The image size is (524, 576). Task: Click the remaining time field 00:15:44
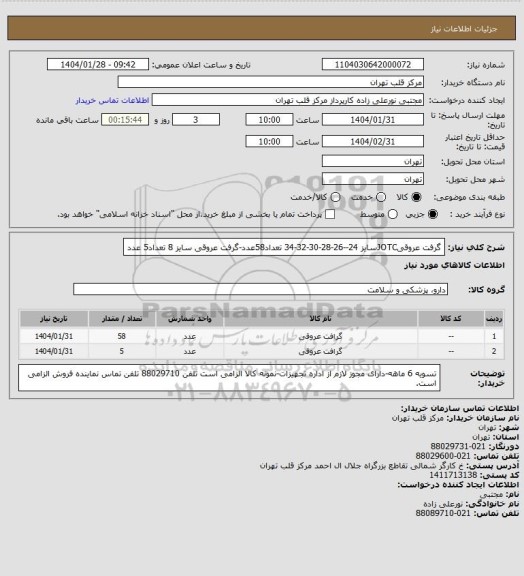(x=125, y=120)
